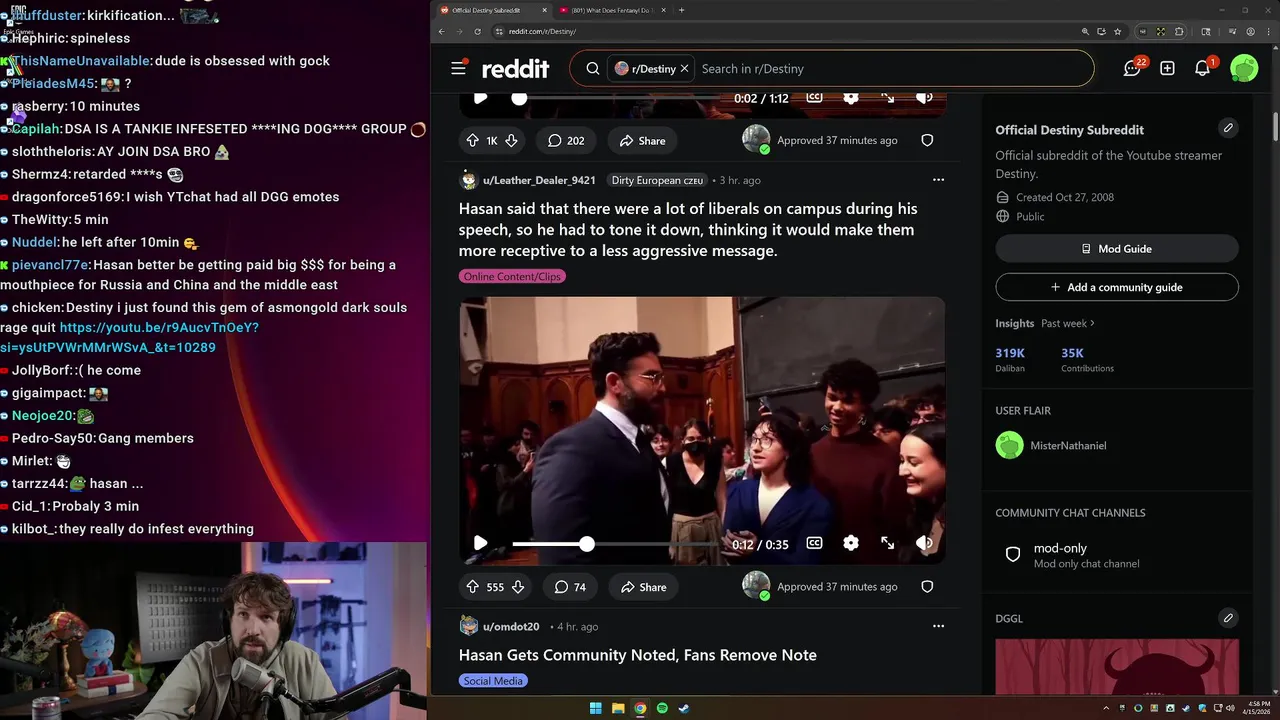This screenshot has width=1280, height=720.
Task: Switch to the 'What Does Fentanyl Do' YouTube tab
Action: [x=612, y=10]
